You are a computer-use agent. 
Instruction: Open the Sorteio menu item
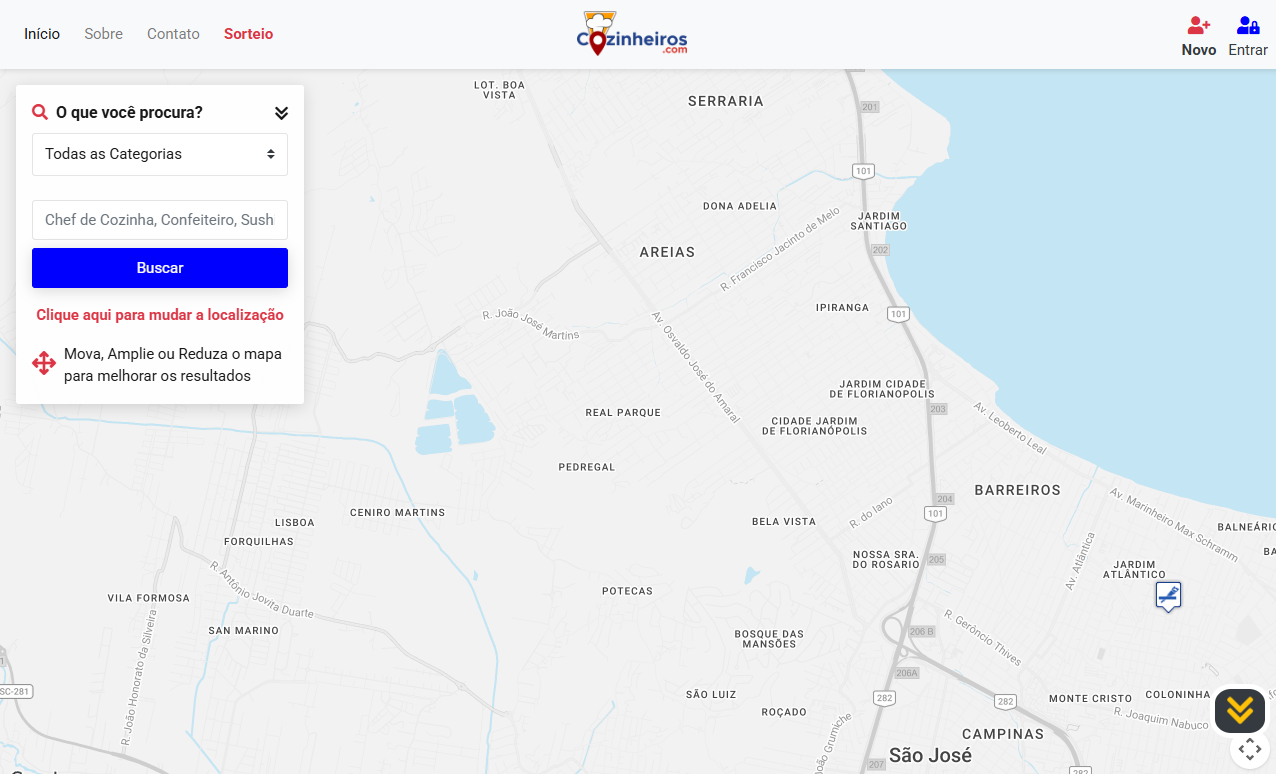[248, 34]
